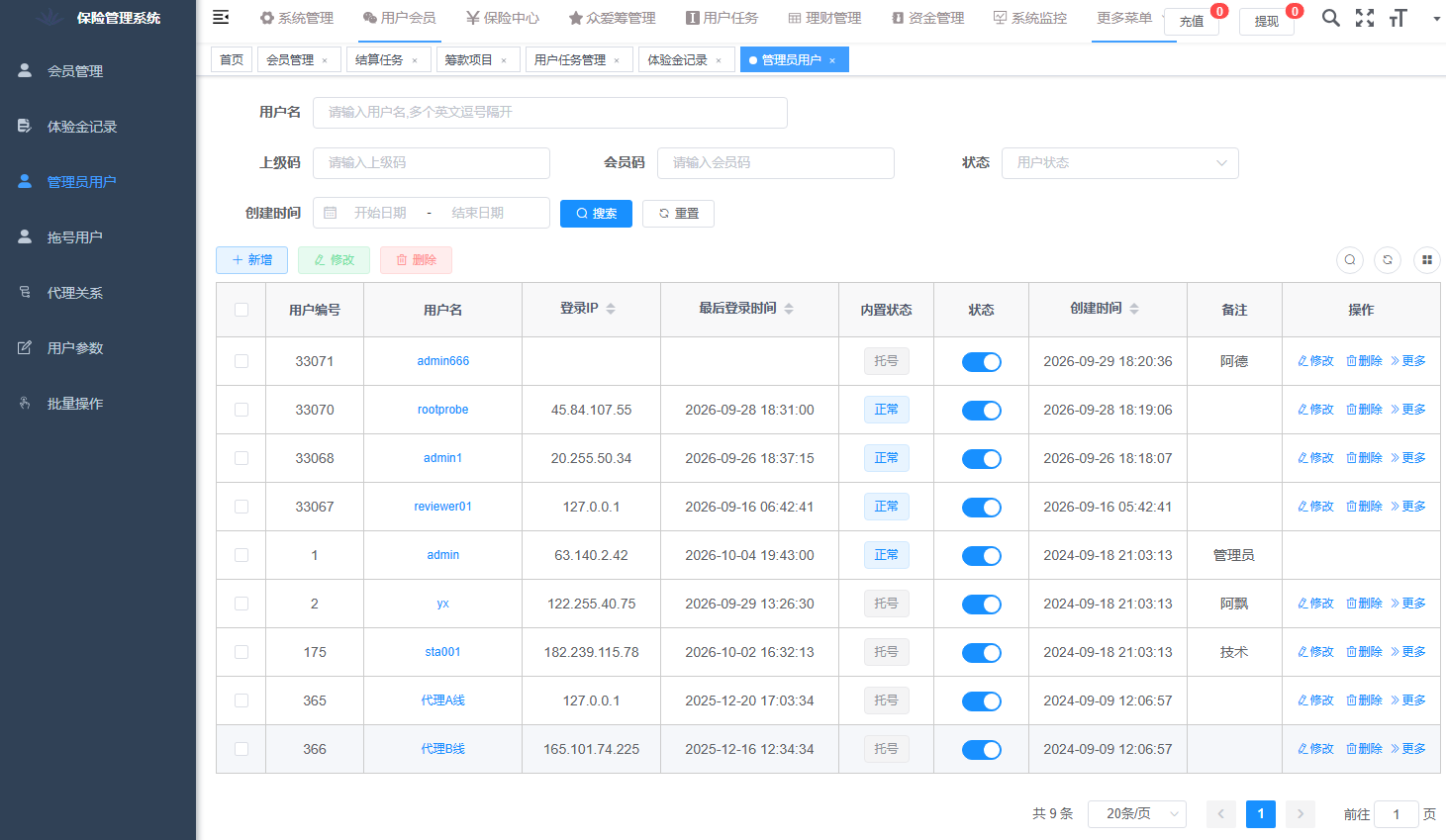Check the box for user admin666
The width and height of the screenshot is (1446, 840).
[x=241, y=361]
